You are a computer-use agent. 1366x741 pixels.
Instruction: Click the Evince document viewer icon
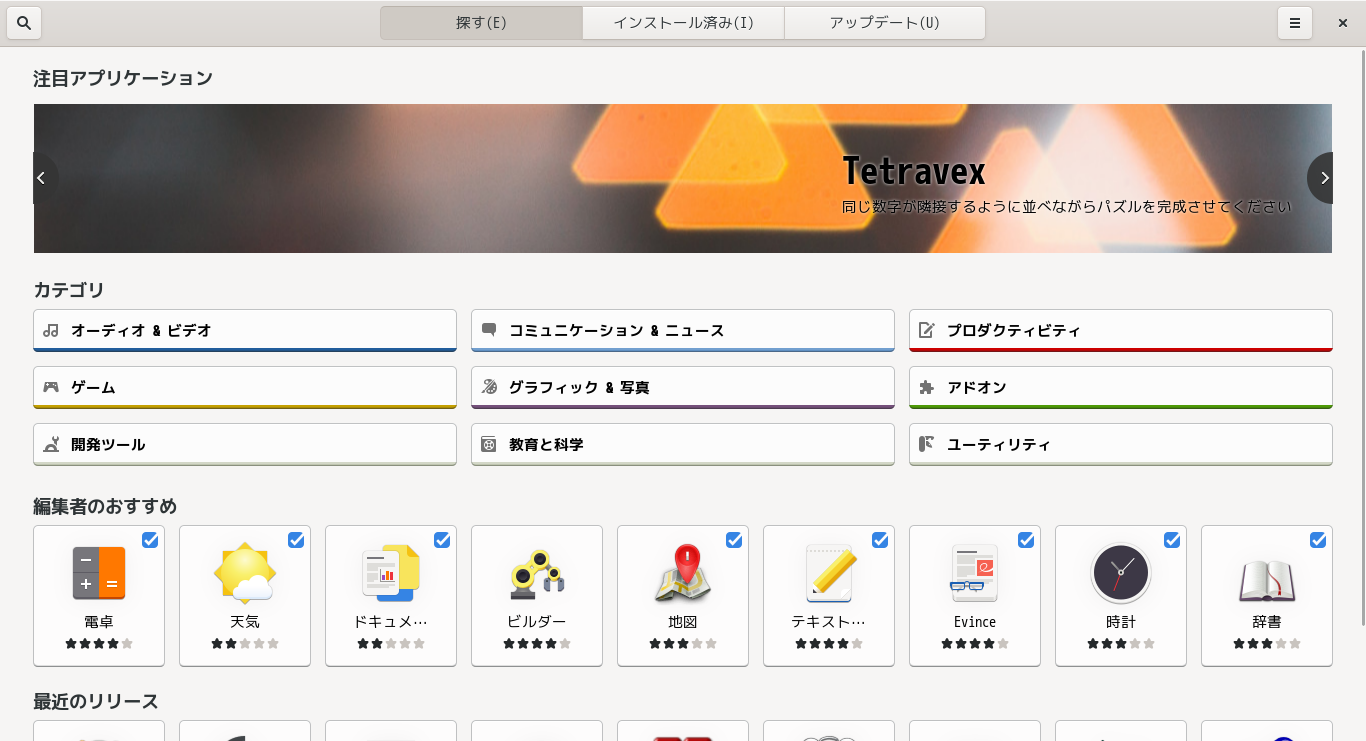pyautogui.click(x=975, y=573)
